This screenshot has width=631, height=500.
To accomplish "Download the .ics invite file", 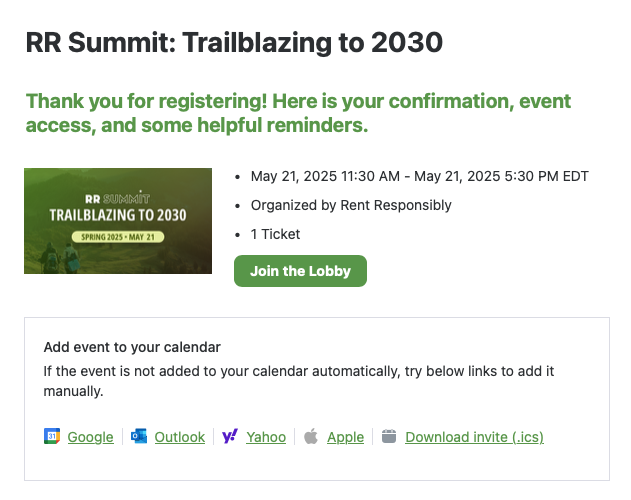I will coord(474,437).
